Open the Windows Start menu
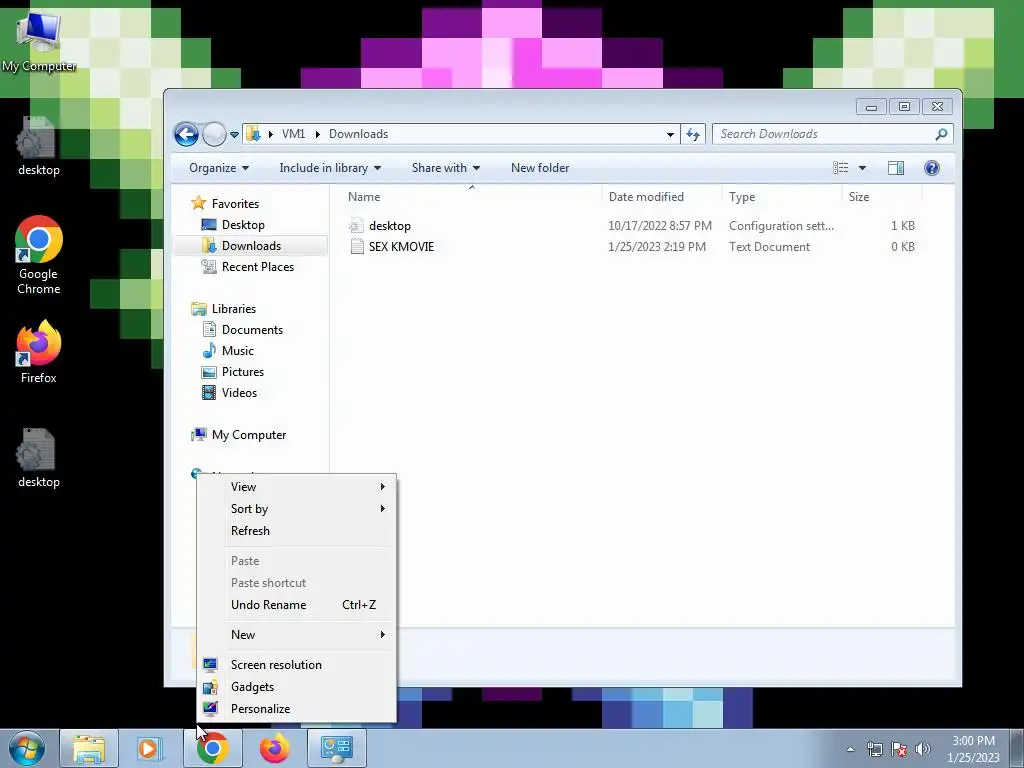This screenshot has height=768, width=1024. pyautogui.click(x=27, y=748)
